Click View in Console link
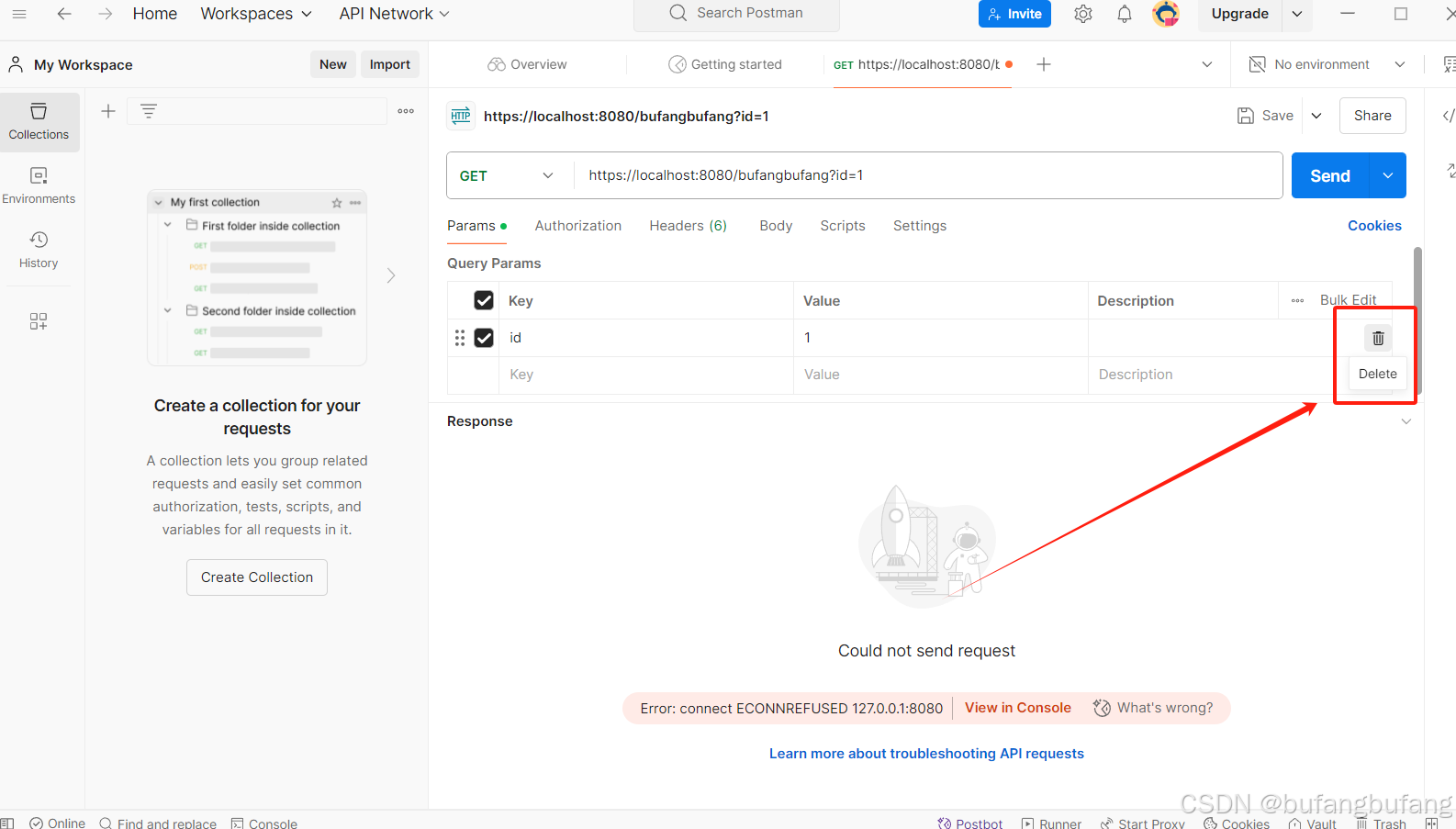 point(1018,708)
